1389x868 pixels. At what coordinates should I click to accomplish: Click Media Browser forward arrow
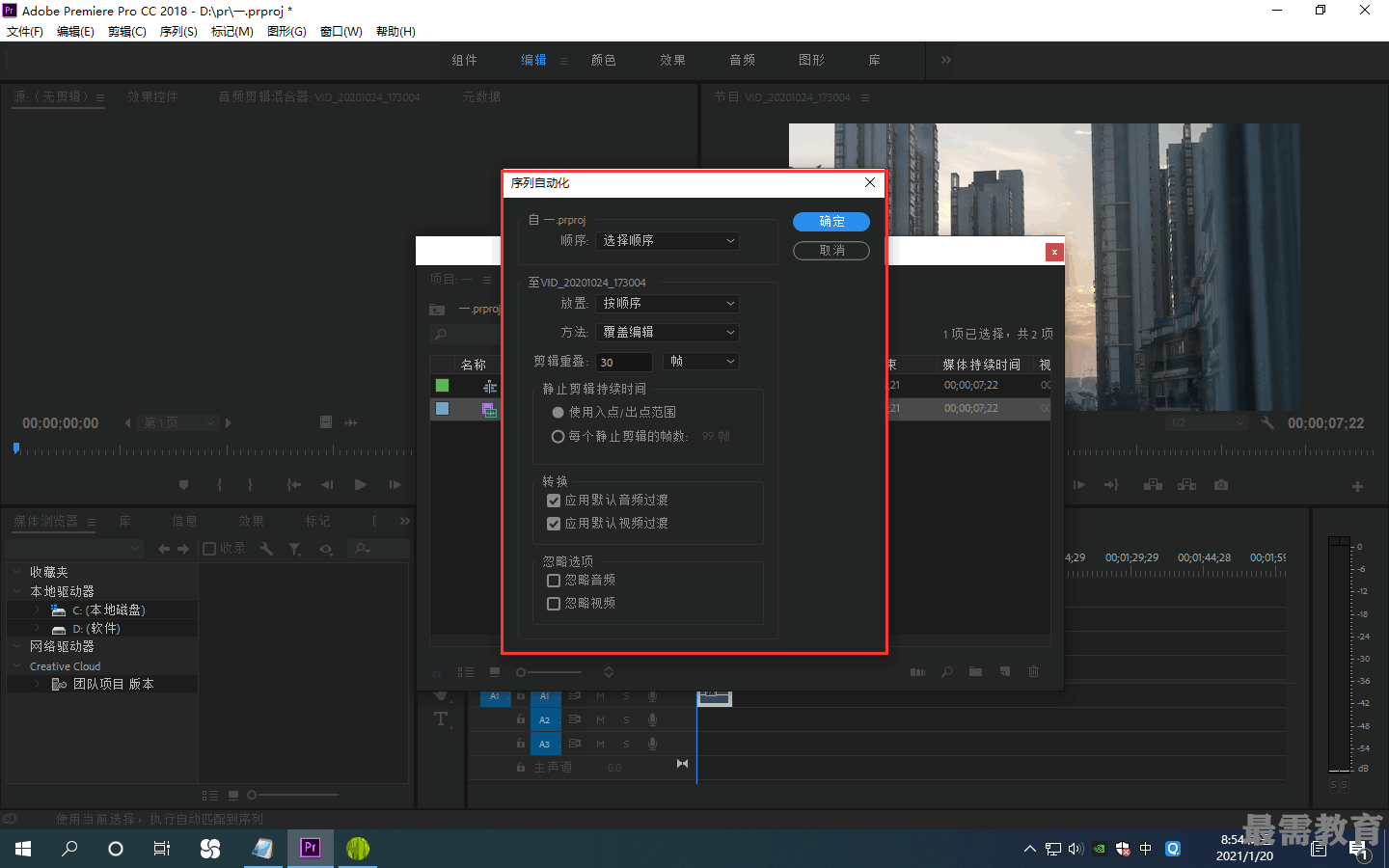coord(183,549)
